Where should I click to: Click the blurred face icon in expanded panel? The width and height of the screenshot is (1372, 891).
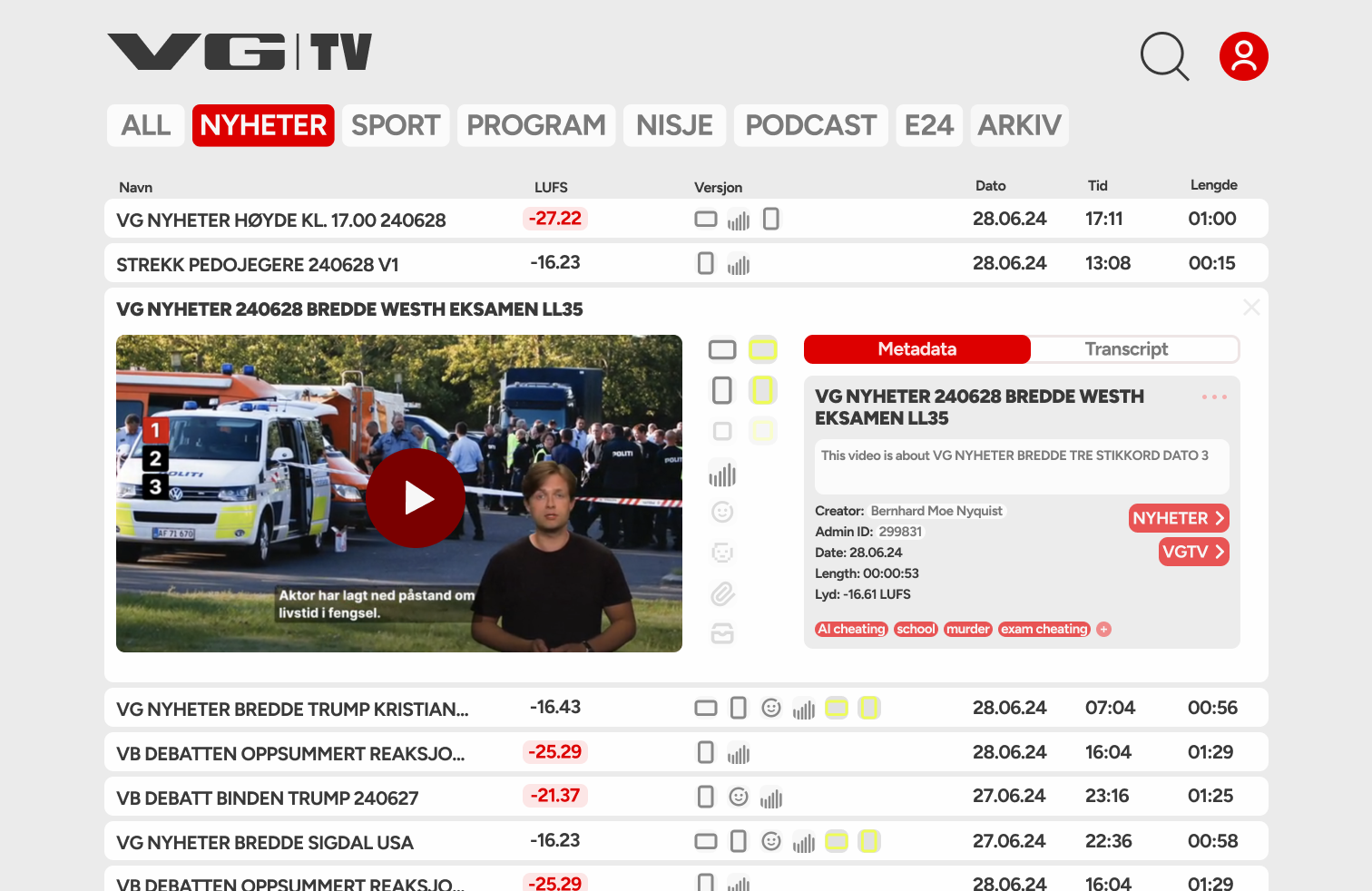(722, 553)
